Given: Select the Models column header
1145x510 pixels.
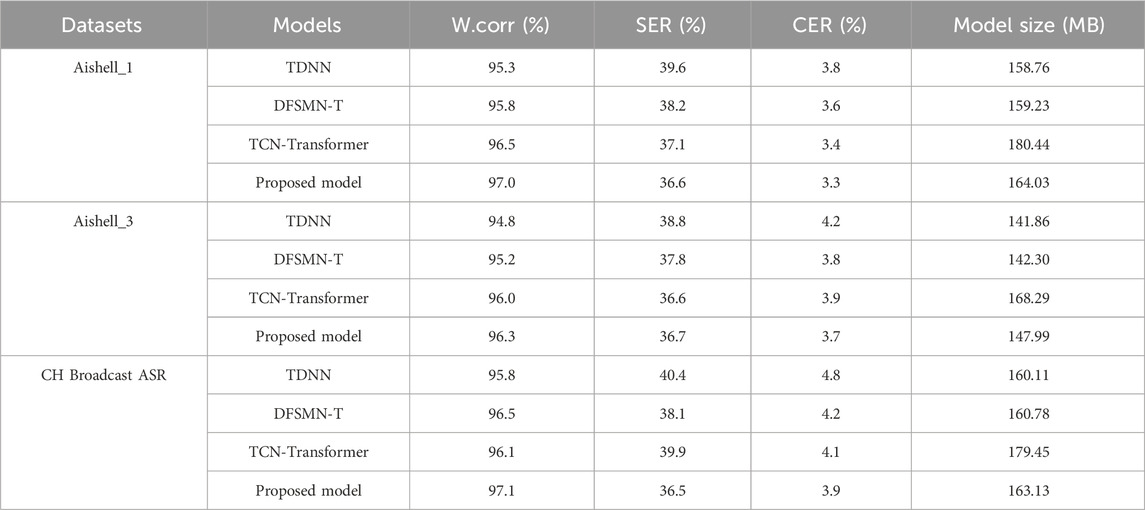Looking at the screenshot, I should [307, 24].
